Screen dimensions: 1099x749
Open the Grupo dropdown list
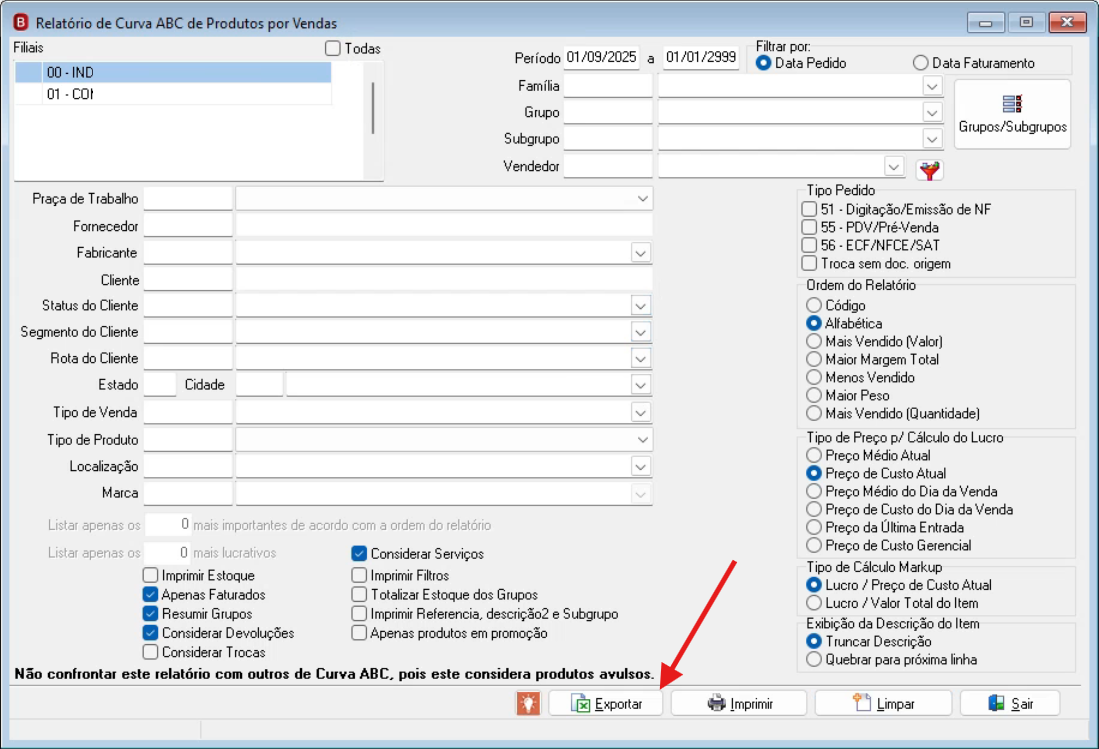tap(931, 112)
